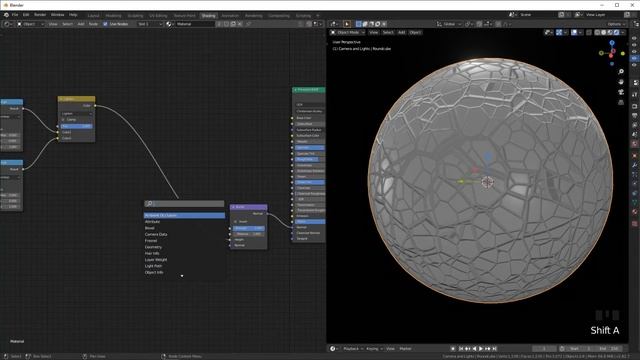640x360 pixels.
Task: Switch to the Compositing workspace tab
Action: pyautogui.click(x=279, y=16)
